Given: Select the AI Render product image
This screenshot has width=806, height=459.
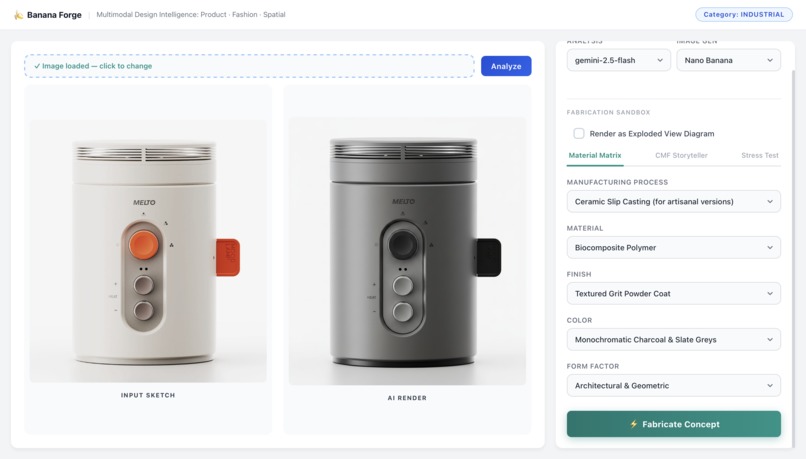Looking at the screenshot, I should 407,251.
